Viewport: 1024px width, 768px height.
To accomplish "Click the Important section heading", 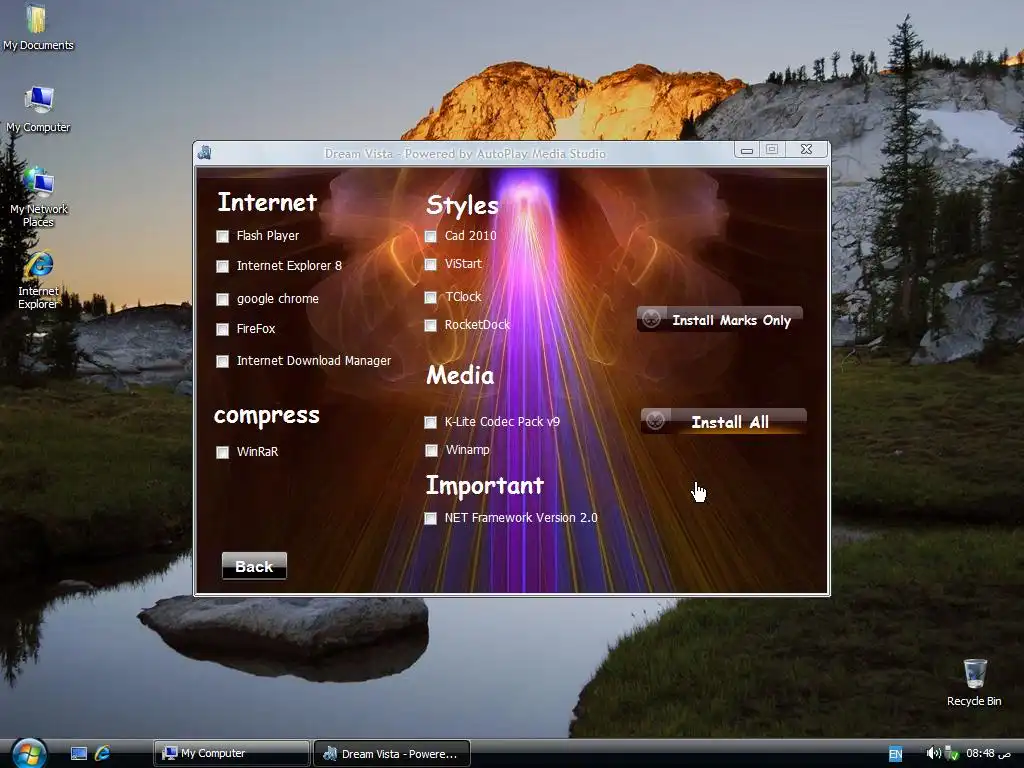I will 485,486.
